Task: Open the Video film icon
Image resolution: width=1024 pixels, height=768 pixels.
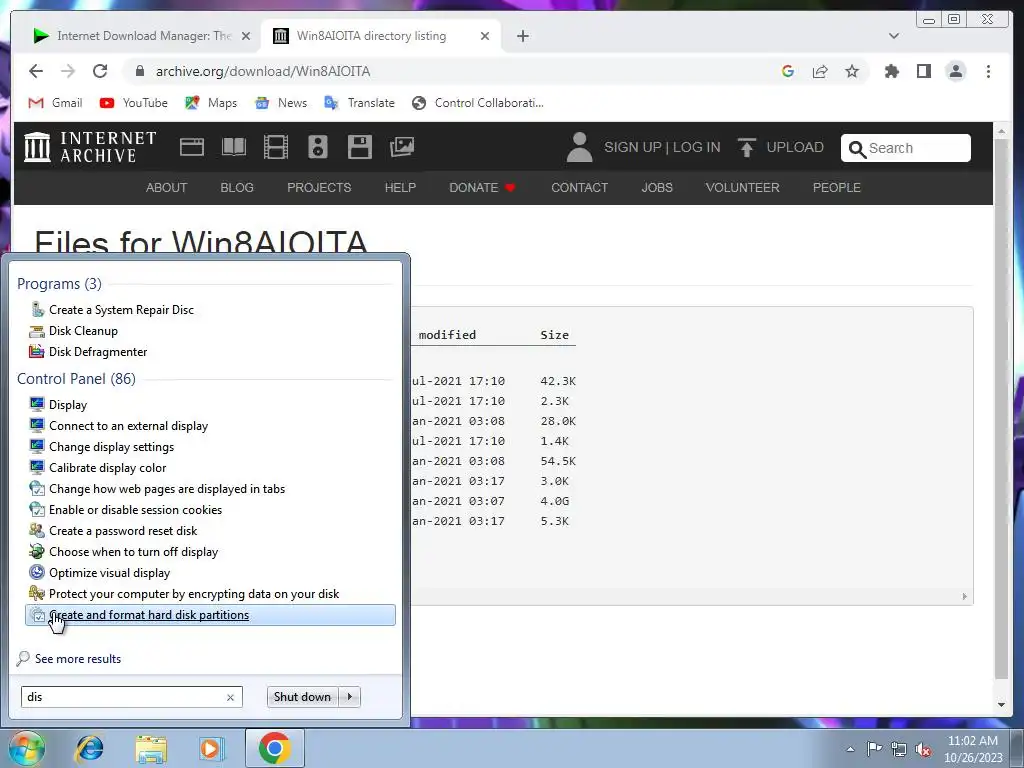Action: click(x=276, y=147)
